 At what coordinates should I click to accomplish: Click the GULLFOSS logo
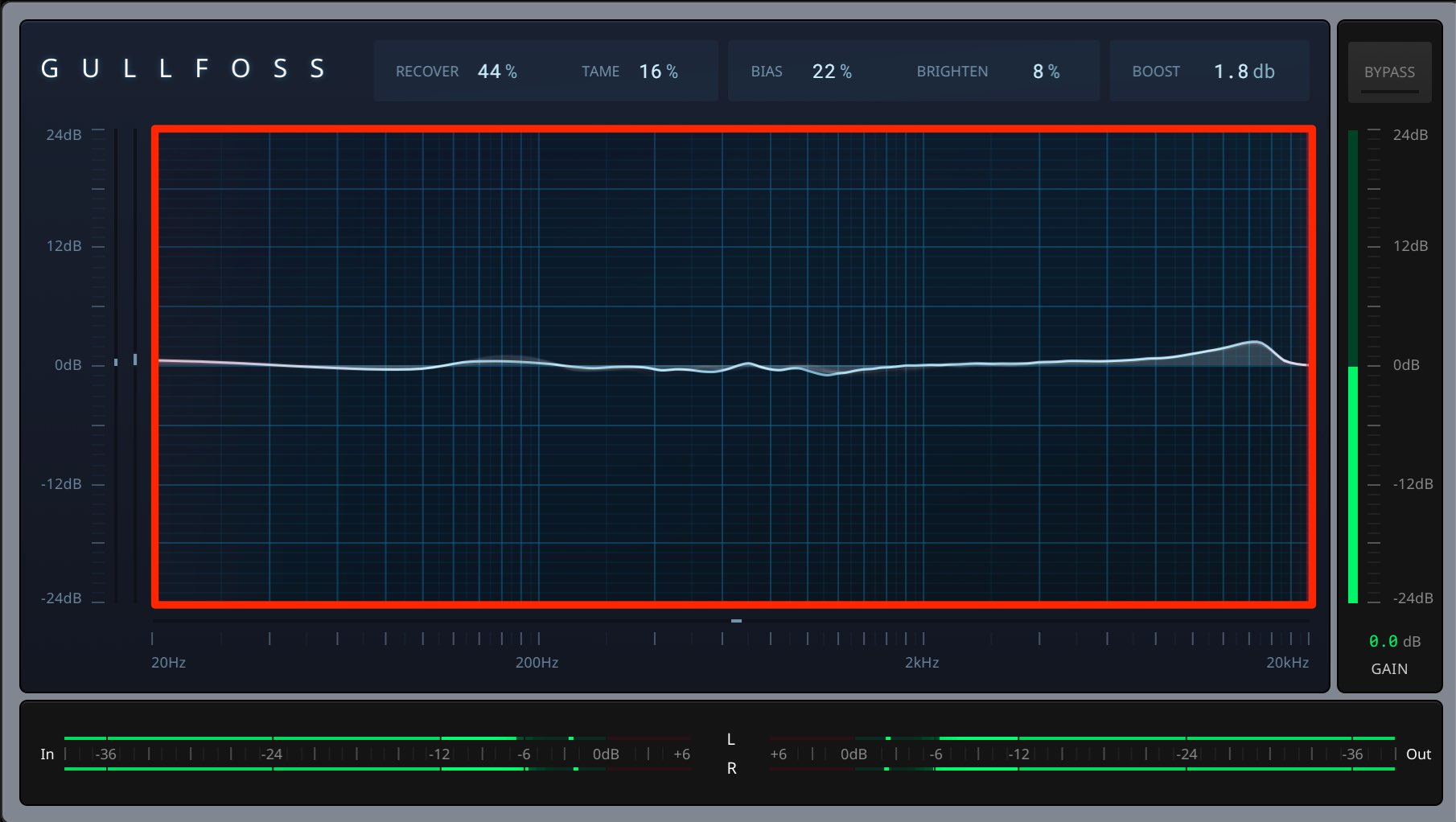[x=183, y=69]
